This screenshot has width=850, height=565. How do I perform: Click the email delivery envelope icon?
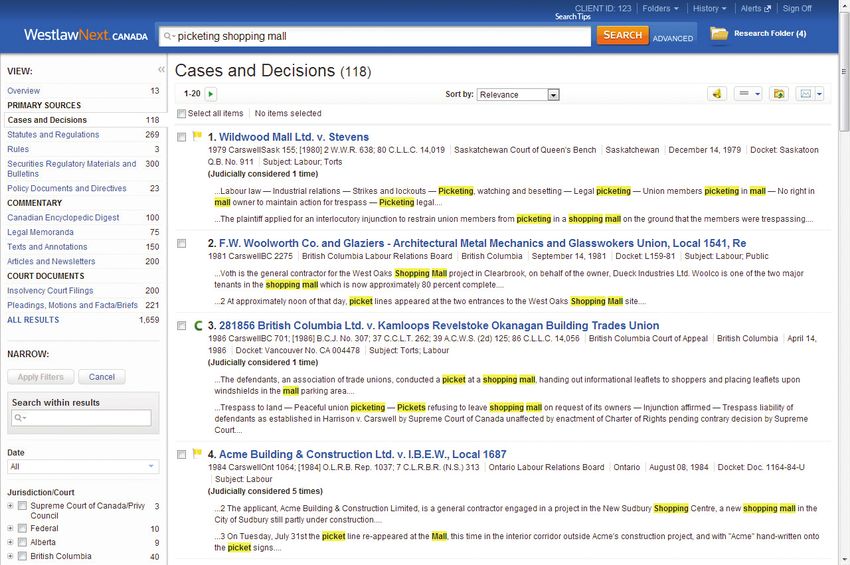[x=806, y=94]
